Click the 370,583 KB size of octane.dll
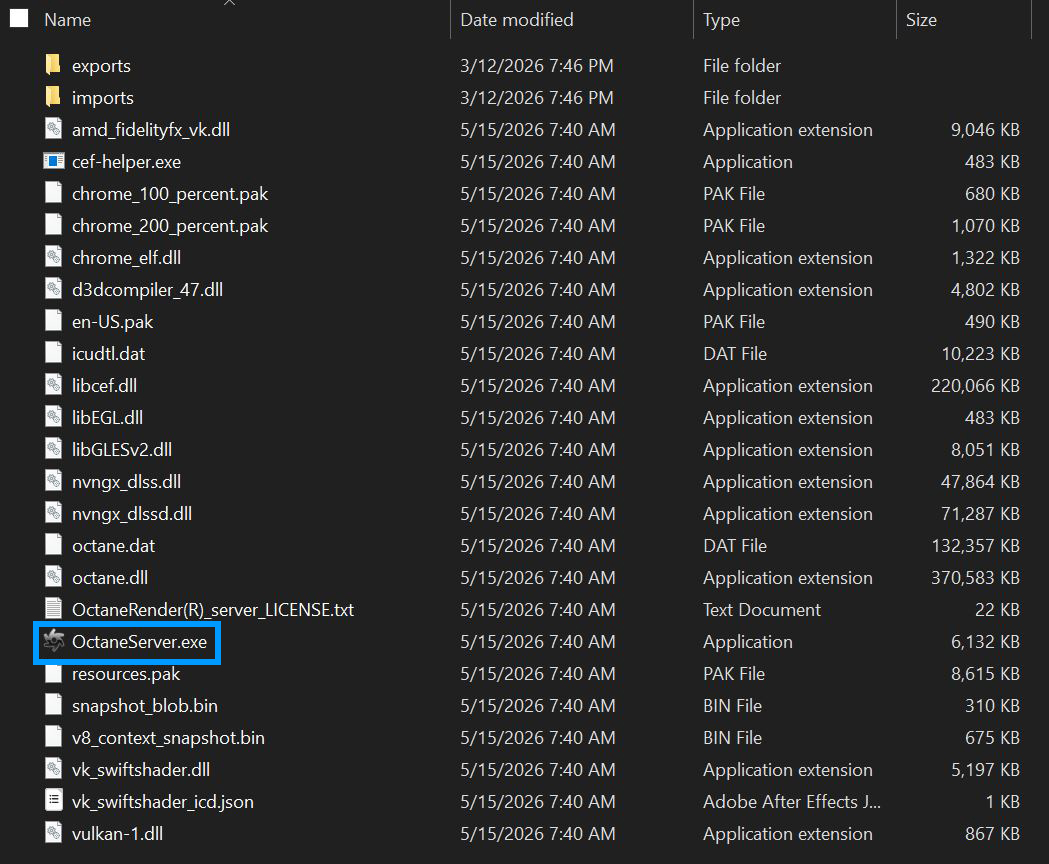Viewport: 1049px width, 864px height. point(975,578)
